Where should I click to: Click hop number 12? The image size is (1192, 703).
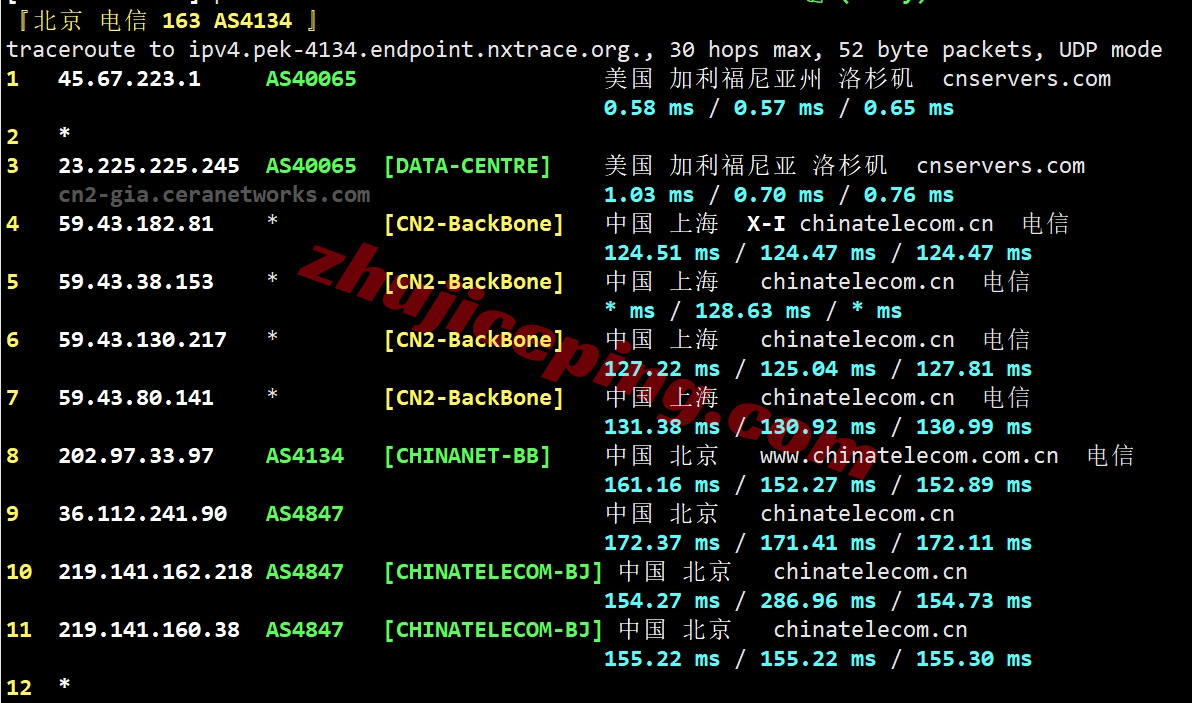pos(19,688)
